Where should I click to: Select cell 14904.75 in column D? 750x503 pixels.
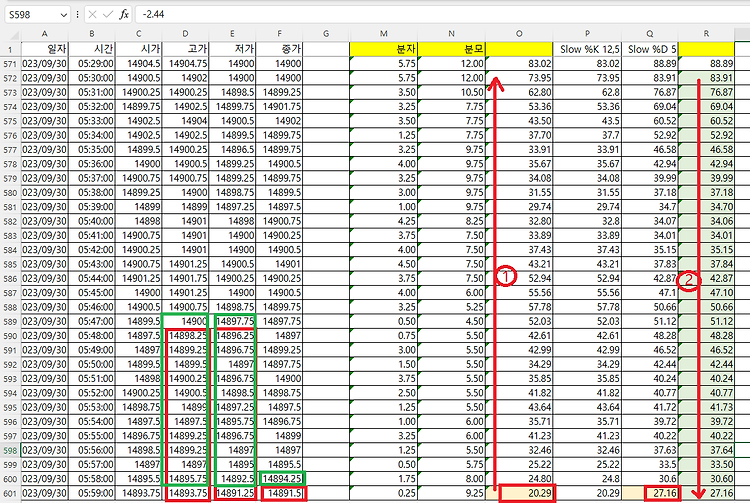[x=185, y=64]
